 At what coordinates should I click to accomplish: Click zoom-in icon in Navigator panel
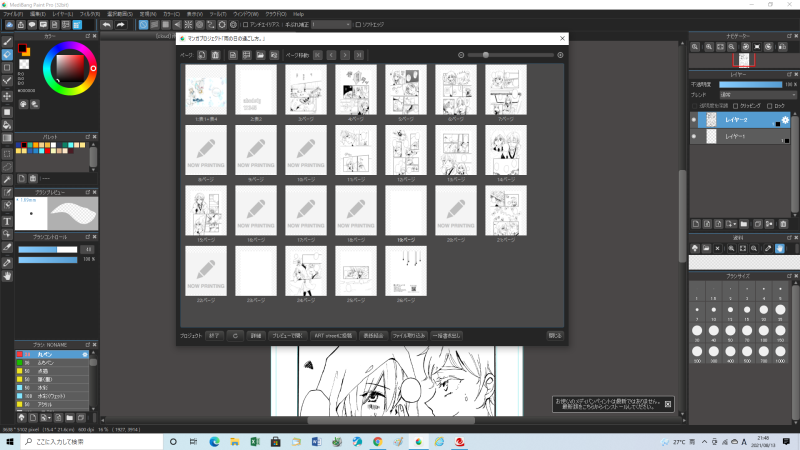pos(709,47)
